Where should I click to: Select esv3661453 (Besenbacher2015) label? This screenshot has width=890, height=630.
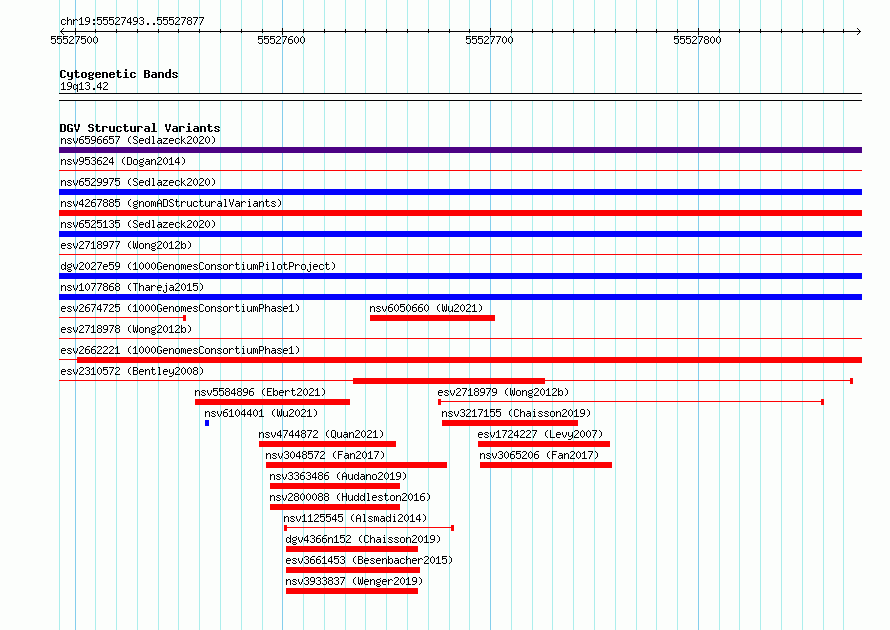tap(370, 560)
